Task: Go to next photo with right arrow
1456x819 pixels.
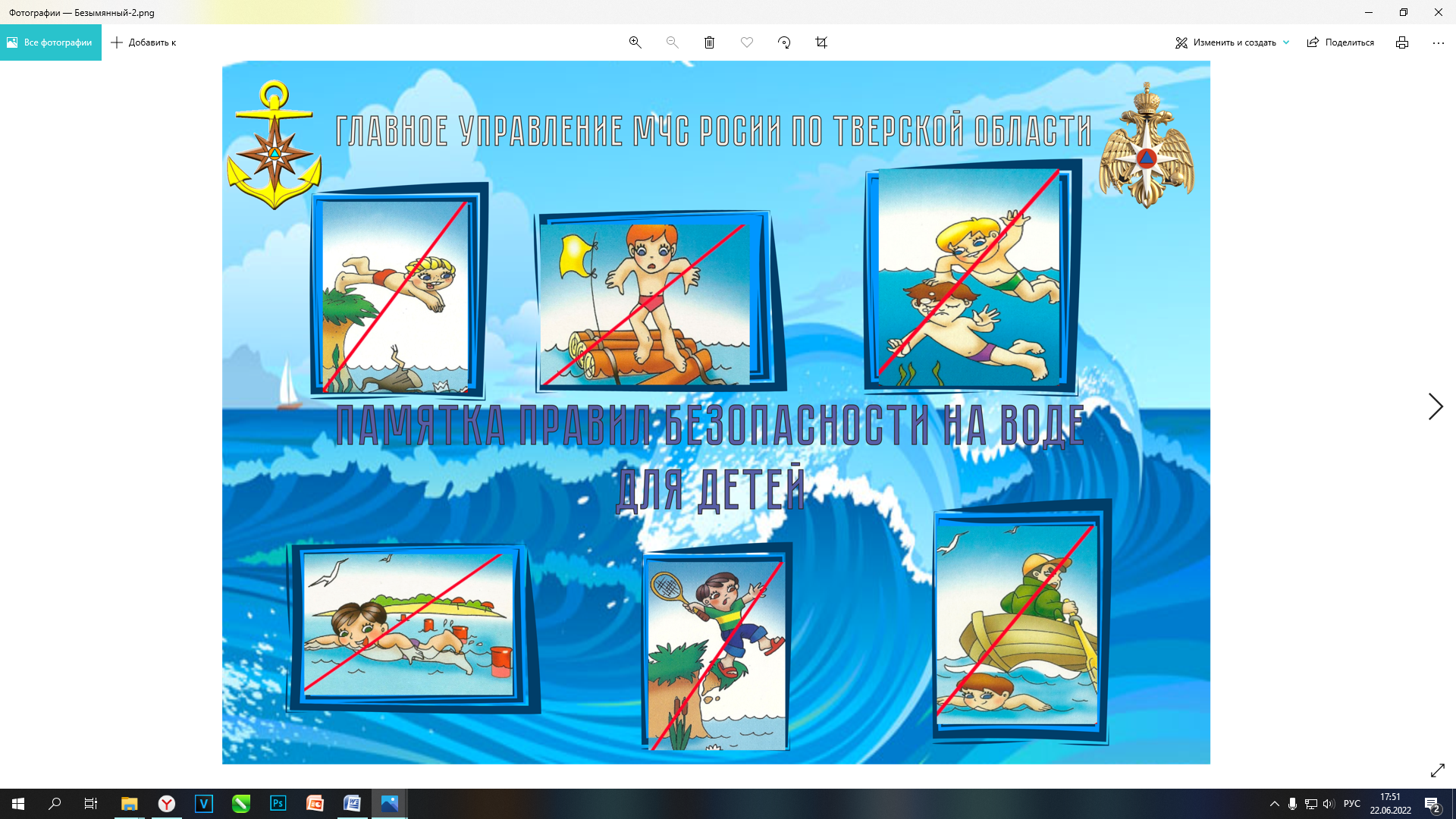Action: coord(1436,406)
